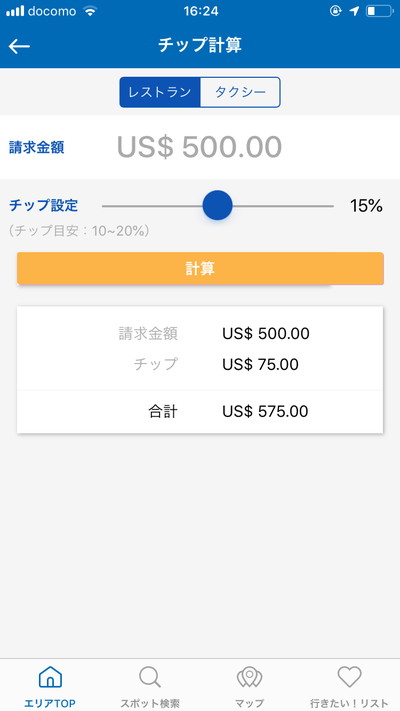This screenshot has height=711, width=400.
Task: Click slider track right of the knob
Action: (x=283, y=206)
